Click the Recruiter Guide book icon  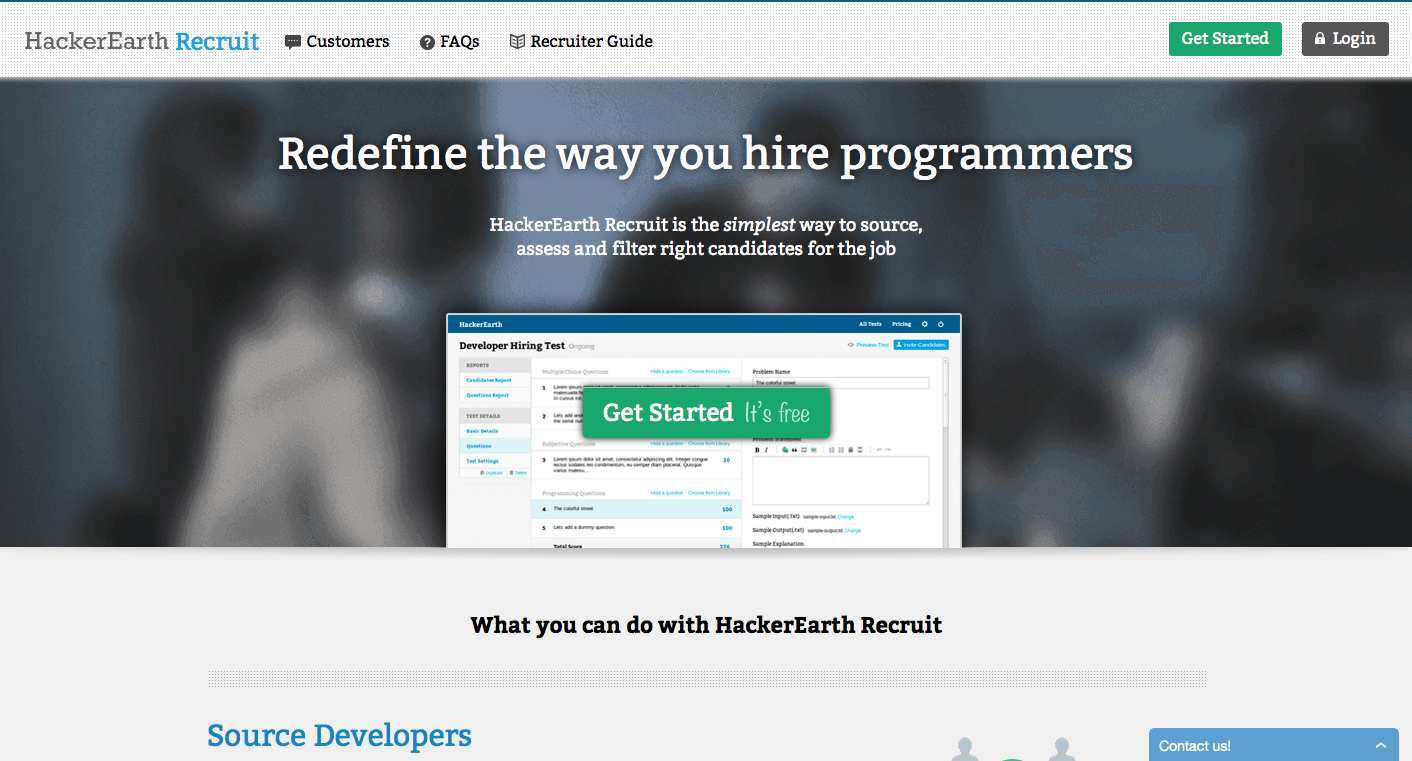(x=517, y=42)
